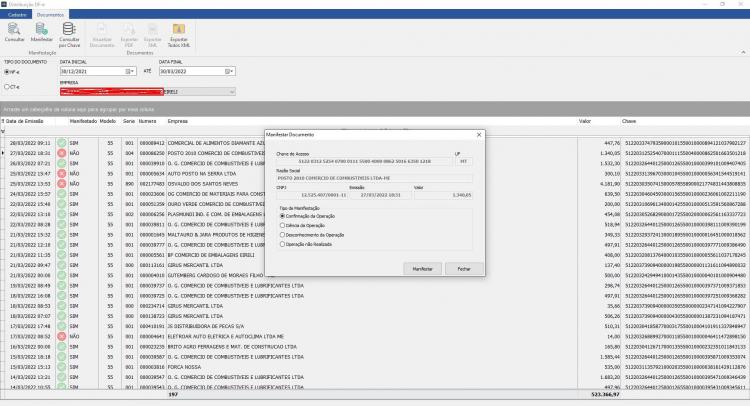
Task: Open the Data Final calendar dropdown
Action: click(230, 71)
